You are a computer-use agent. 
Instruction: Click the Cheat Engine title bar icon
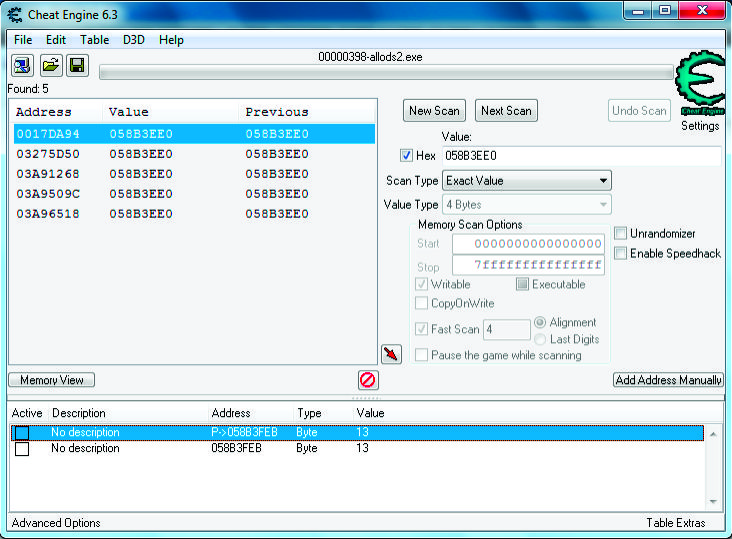coord(15,14)
